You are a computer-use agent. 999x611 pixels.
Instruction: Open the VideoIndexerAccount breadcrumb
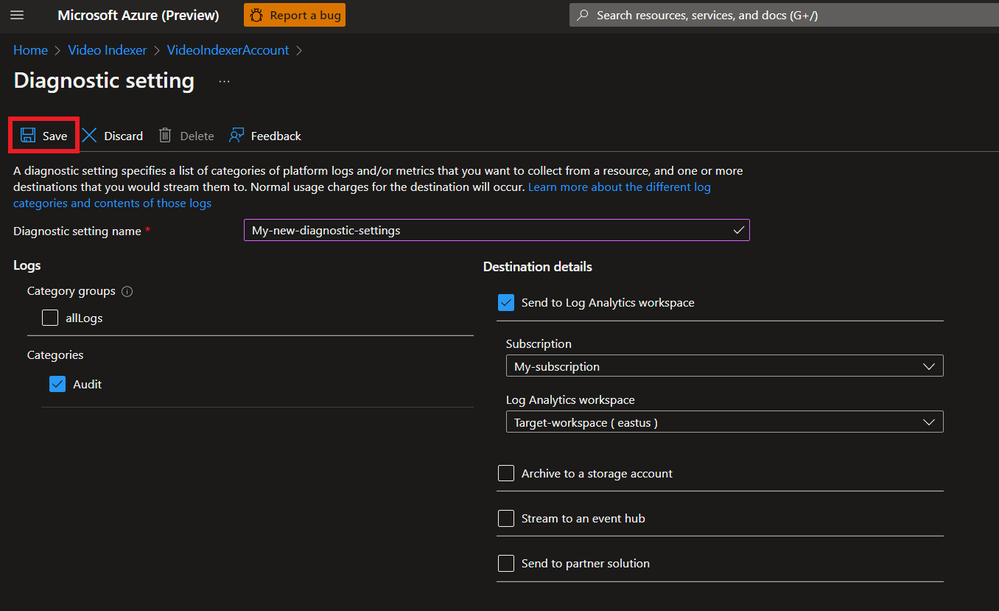coord(227,50)
